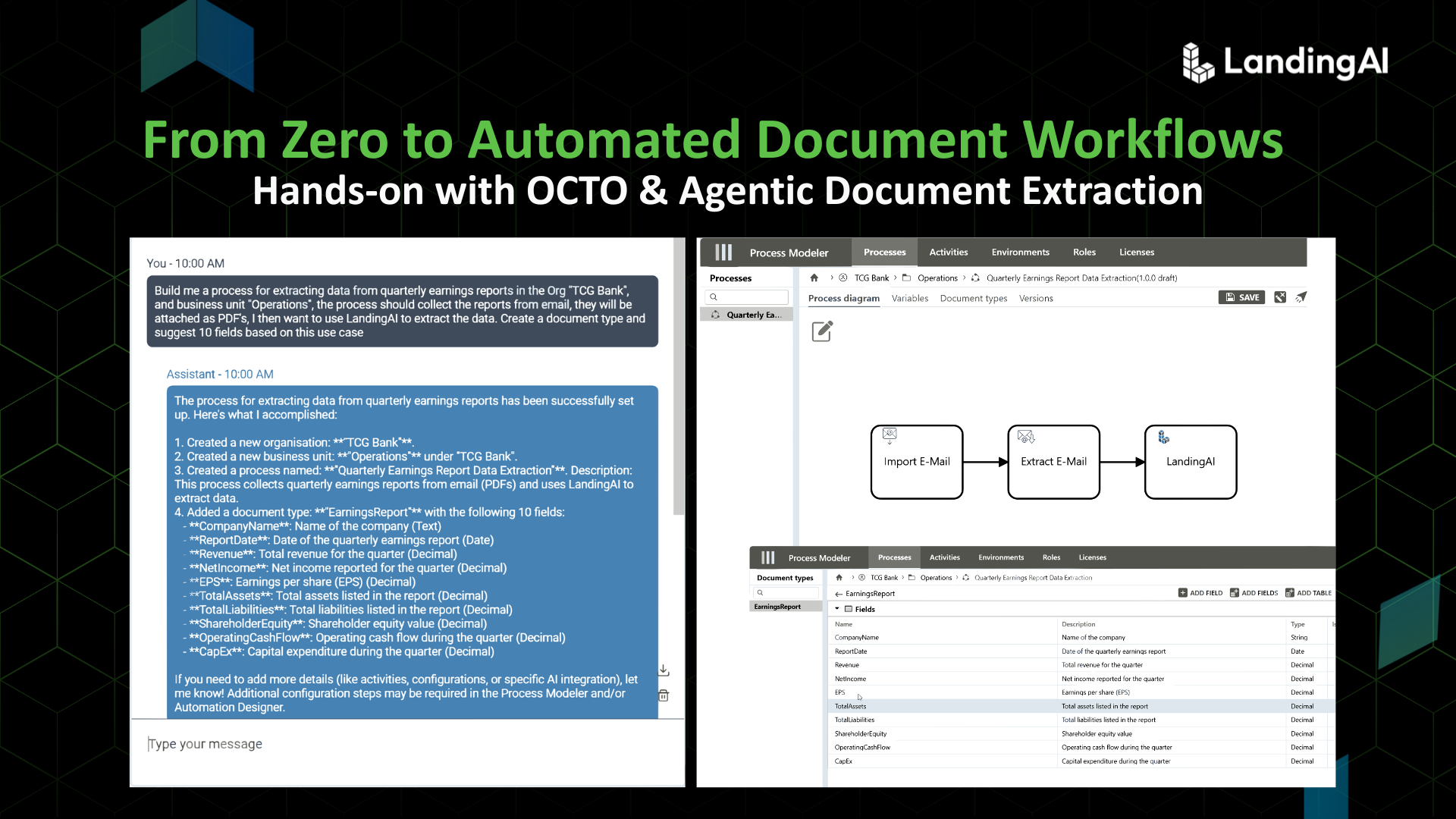Select the Import E-Mail activity node
This screenshot has width=1456, height=819.
tap(916, 461)
